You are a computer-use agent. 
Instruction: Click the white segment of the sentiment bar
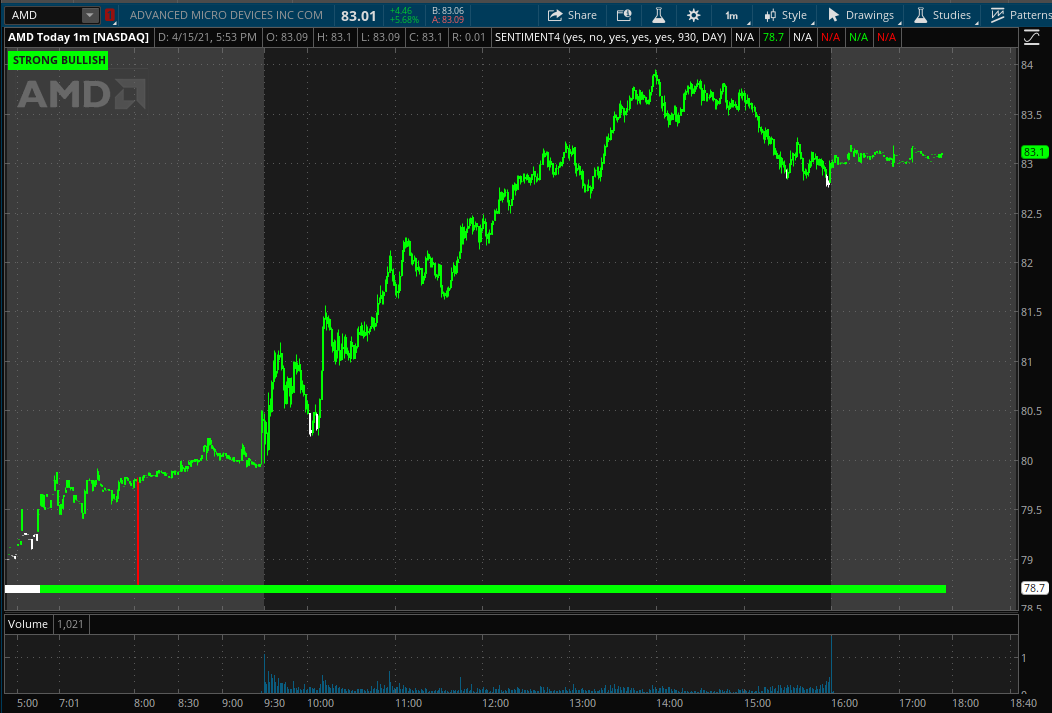point(22,589)
